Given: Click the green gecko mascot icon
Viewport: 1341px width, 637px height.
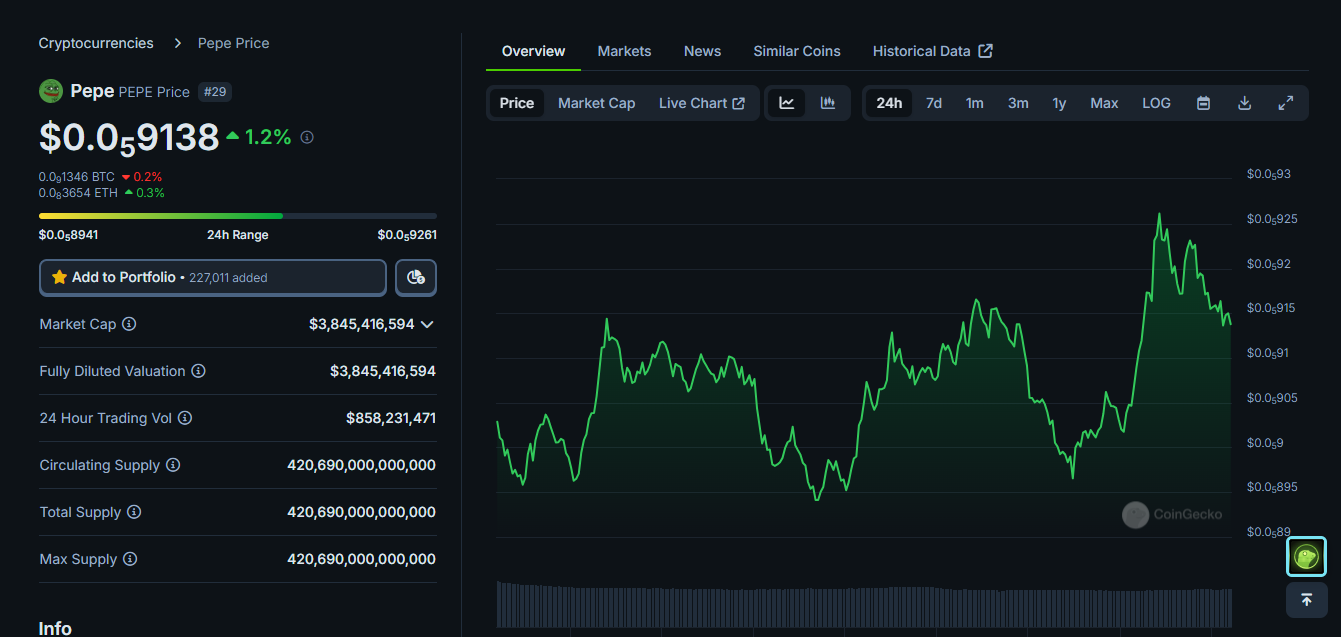Looking at the screenshot, I should tap(1306, 556).
